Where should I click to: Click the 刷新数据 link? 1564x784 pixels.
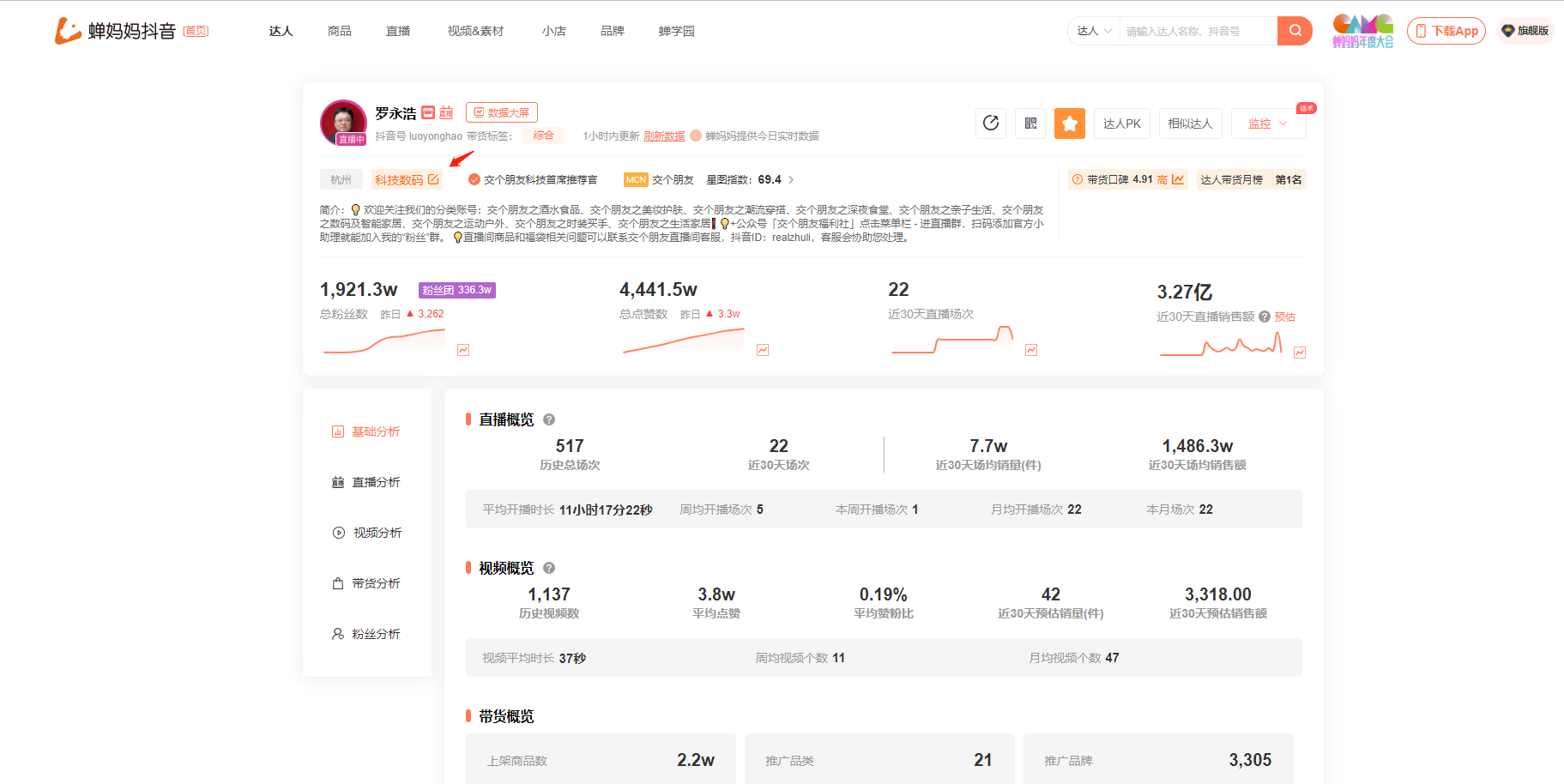(664, 136)
